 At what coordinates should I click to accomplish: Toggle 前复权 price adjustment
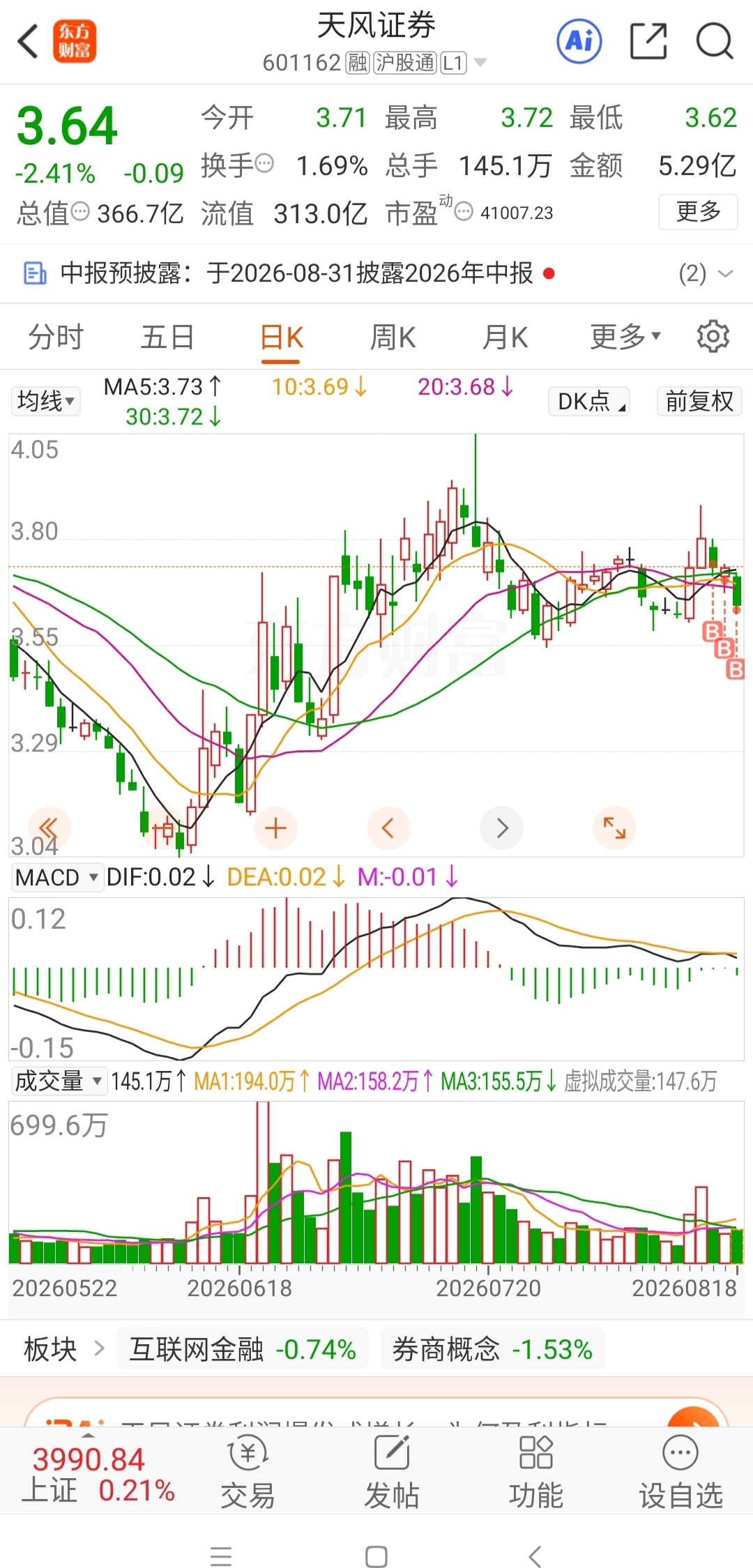(699, 401)
